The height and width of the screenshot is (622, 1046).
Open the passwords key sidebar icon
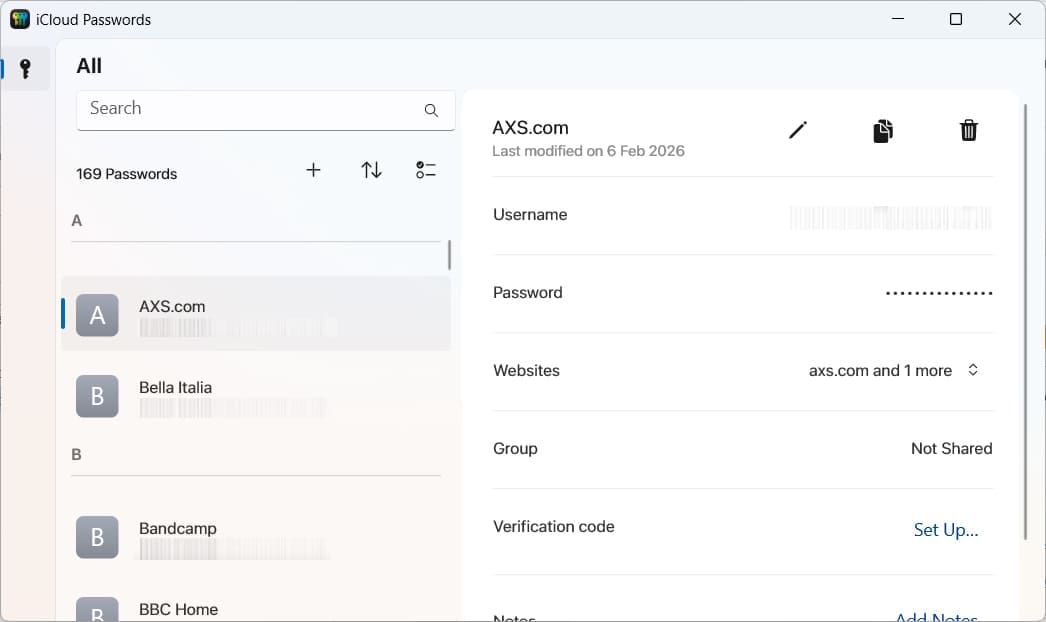pos(25,68)
